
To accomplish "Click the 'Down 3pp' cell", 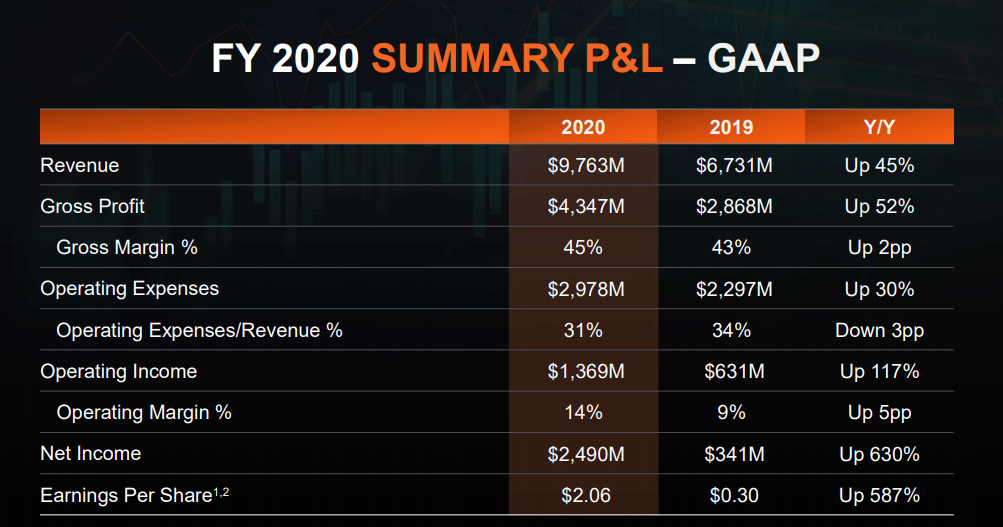I will [x=879, y=331].
